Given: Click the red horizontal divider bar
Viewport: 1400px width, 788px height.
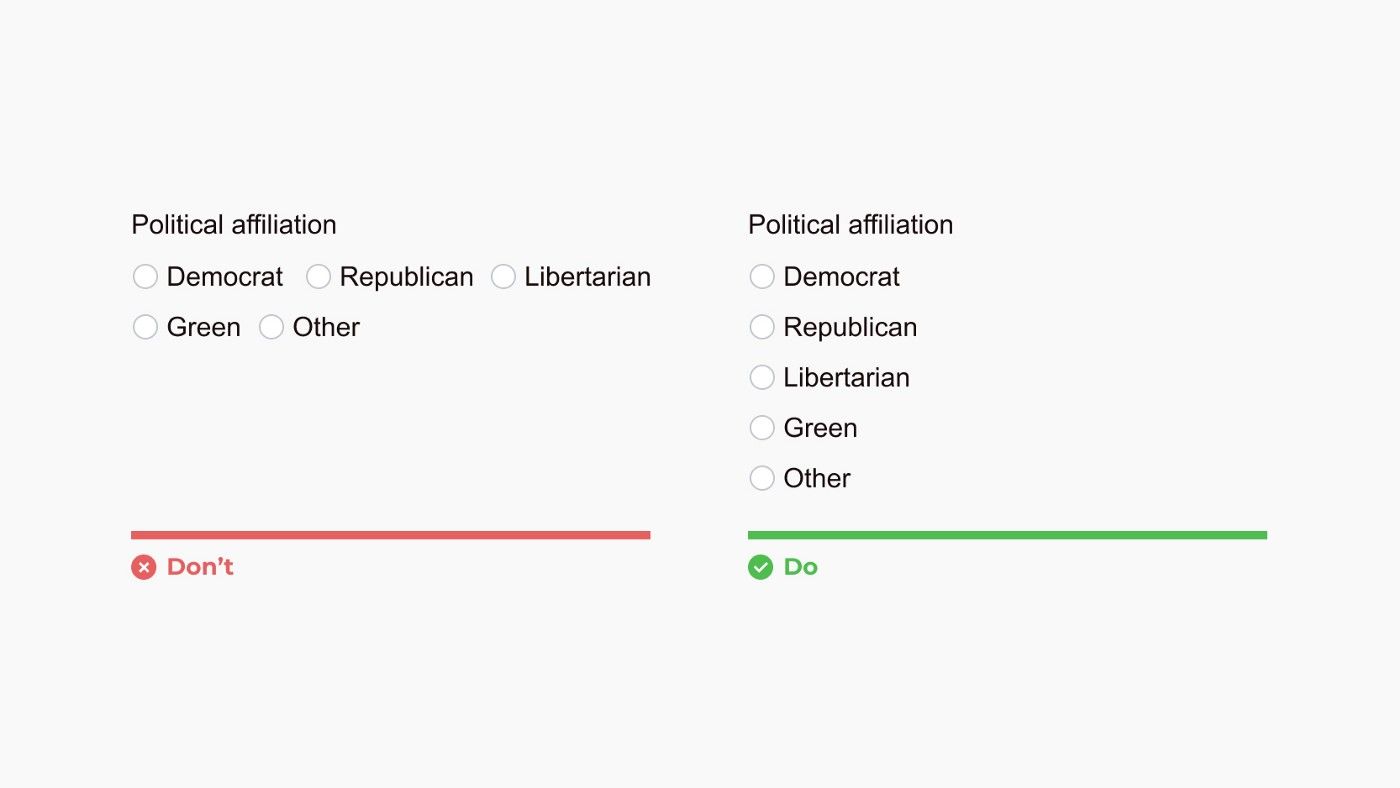Looking at the screenshot, I should tap(390, 535).
